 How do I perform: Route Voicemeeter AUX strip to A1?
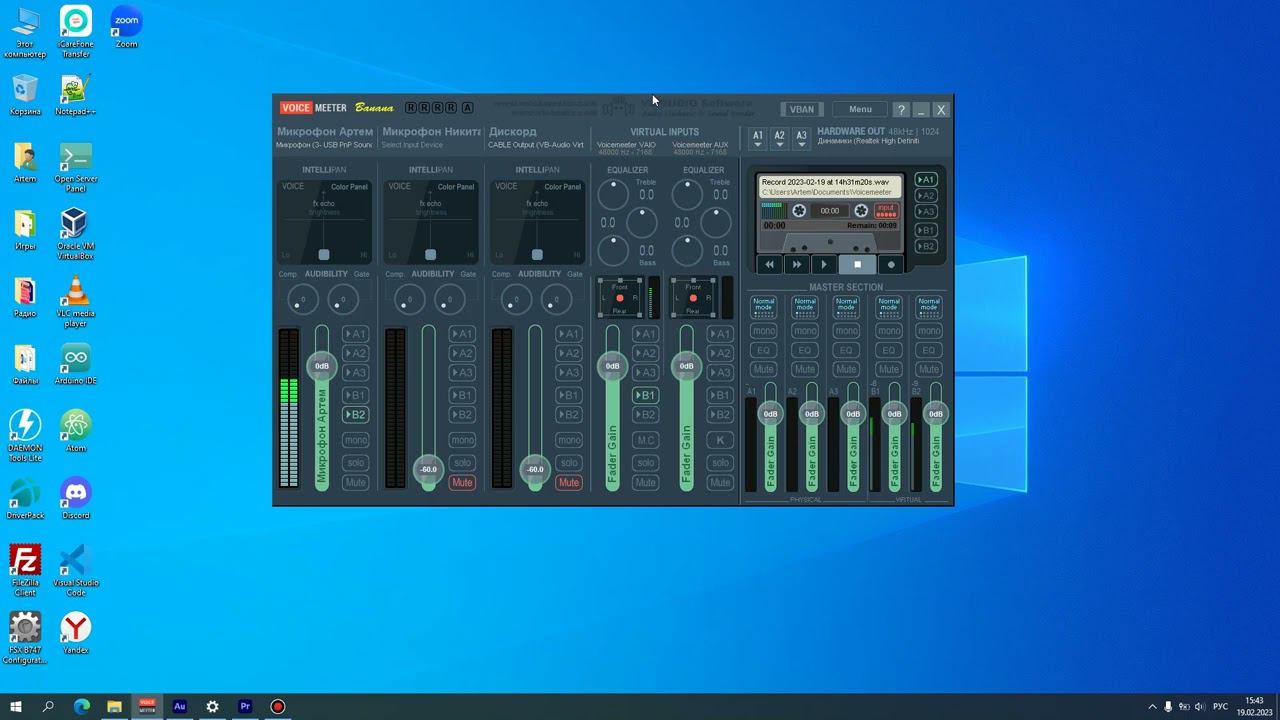[720, 334]
